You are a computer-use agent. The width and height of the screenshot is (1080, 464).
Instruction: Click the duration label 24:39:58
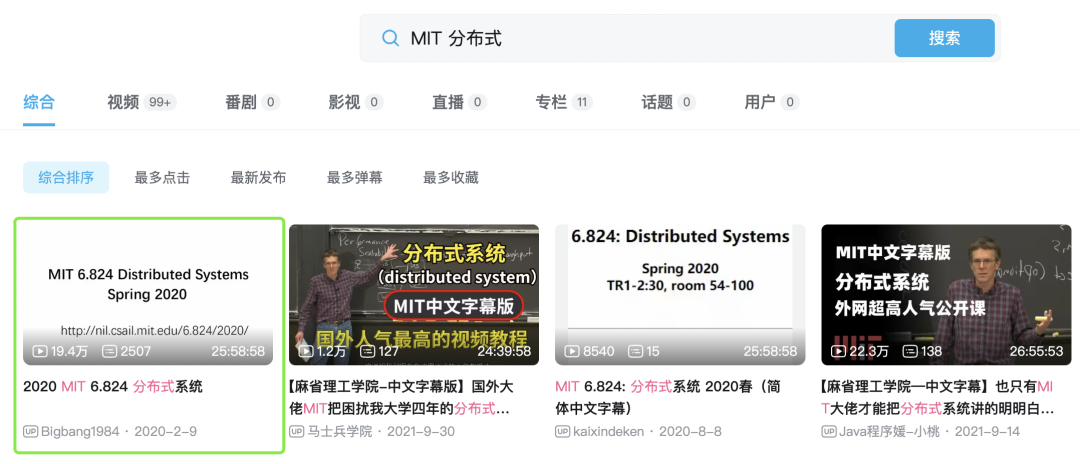click(504, 351)
